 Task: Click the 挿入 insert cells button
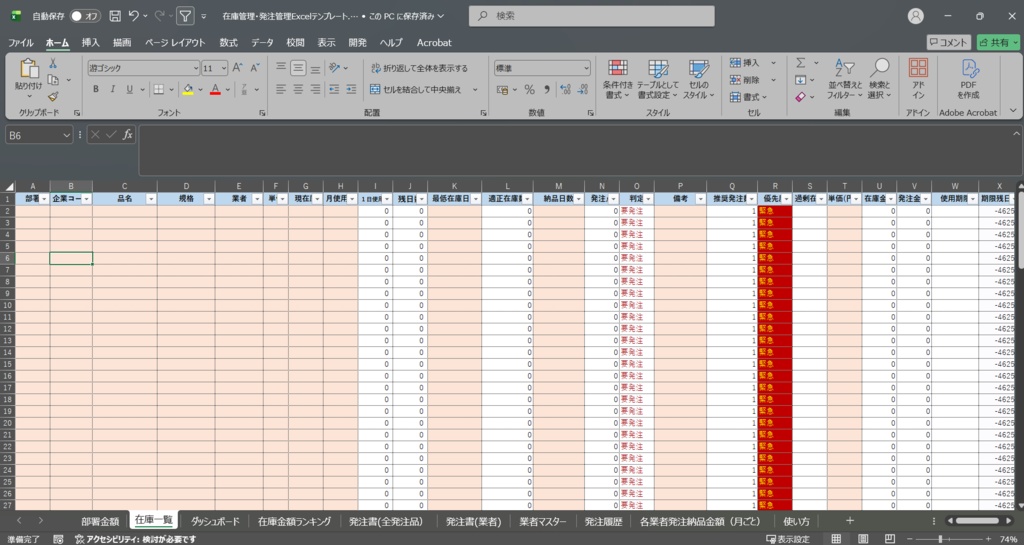click(x=744, y=63)
